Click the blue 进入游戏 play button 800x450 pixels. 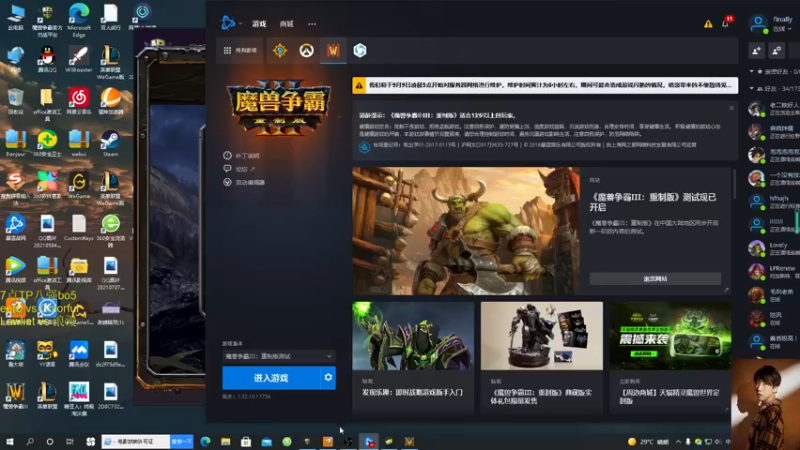tap(271, 378)
